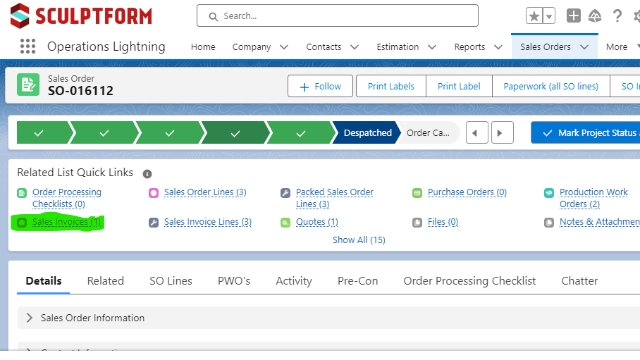Viewport: 640px width, 360px height.
Task: Open the App Launcher grid icon
Action: coord(28,47)
